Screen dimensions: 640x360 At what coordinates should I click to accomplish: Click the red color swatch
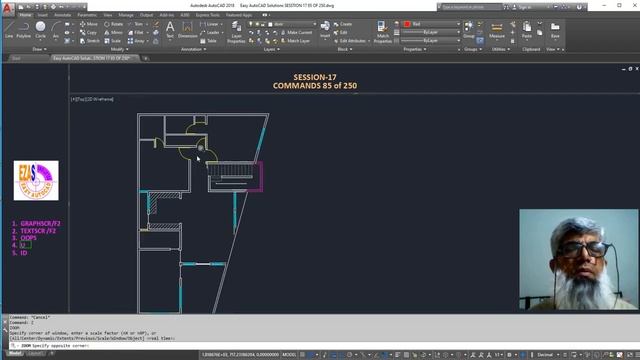pos(407,24)
